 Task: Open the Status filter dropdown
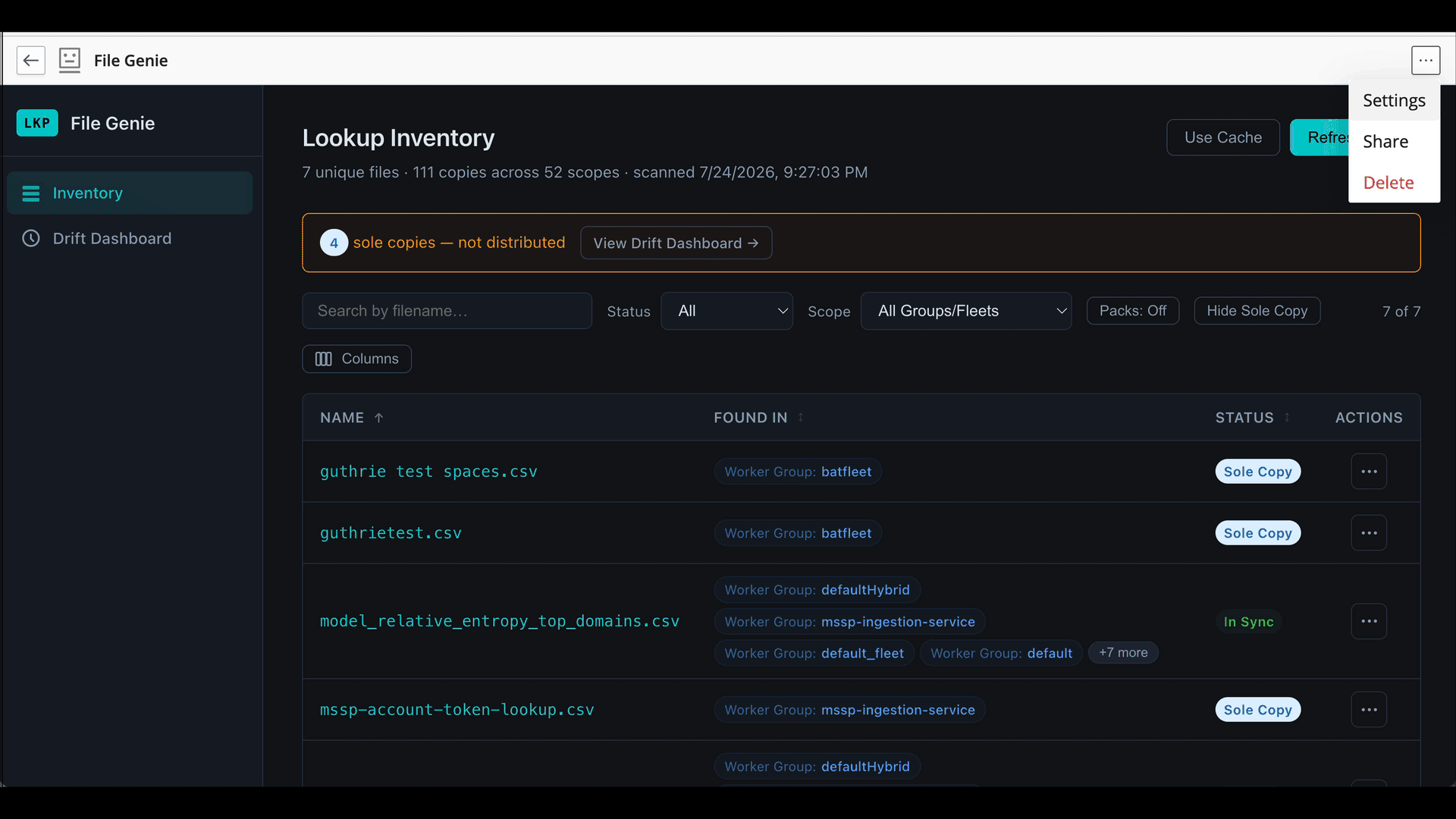tap(726, 311)
